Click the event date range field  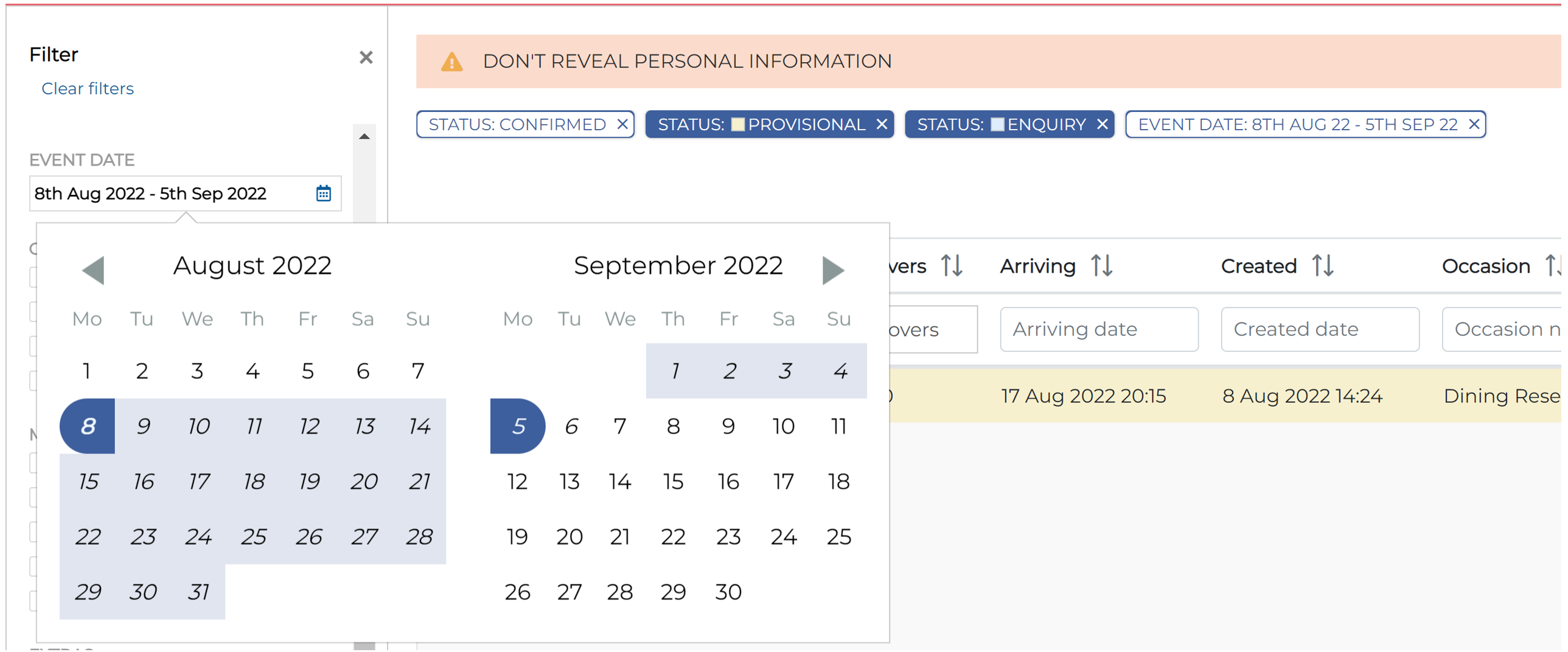click(185, 194)
